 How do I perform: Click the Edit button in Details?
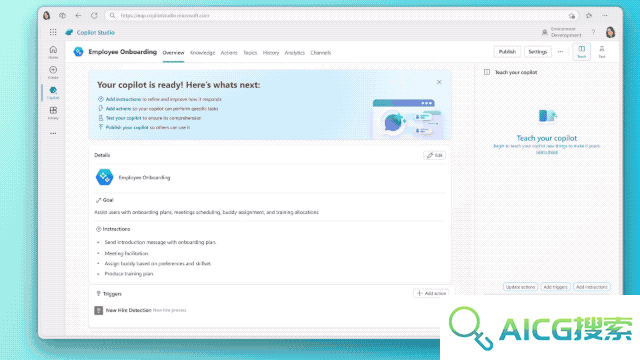click(x=435, y=155)
